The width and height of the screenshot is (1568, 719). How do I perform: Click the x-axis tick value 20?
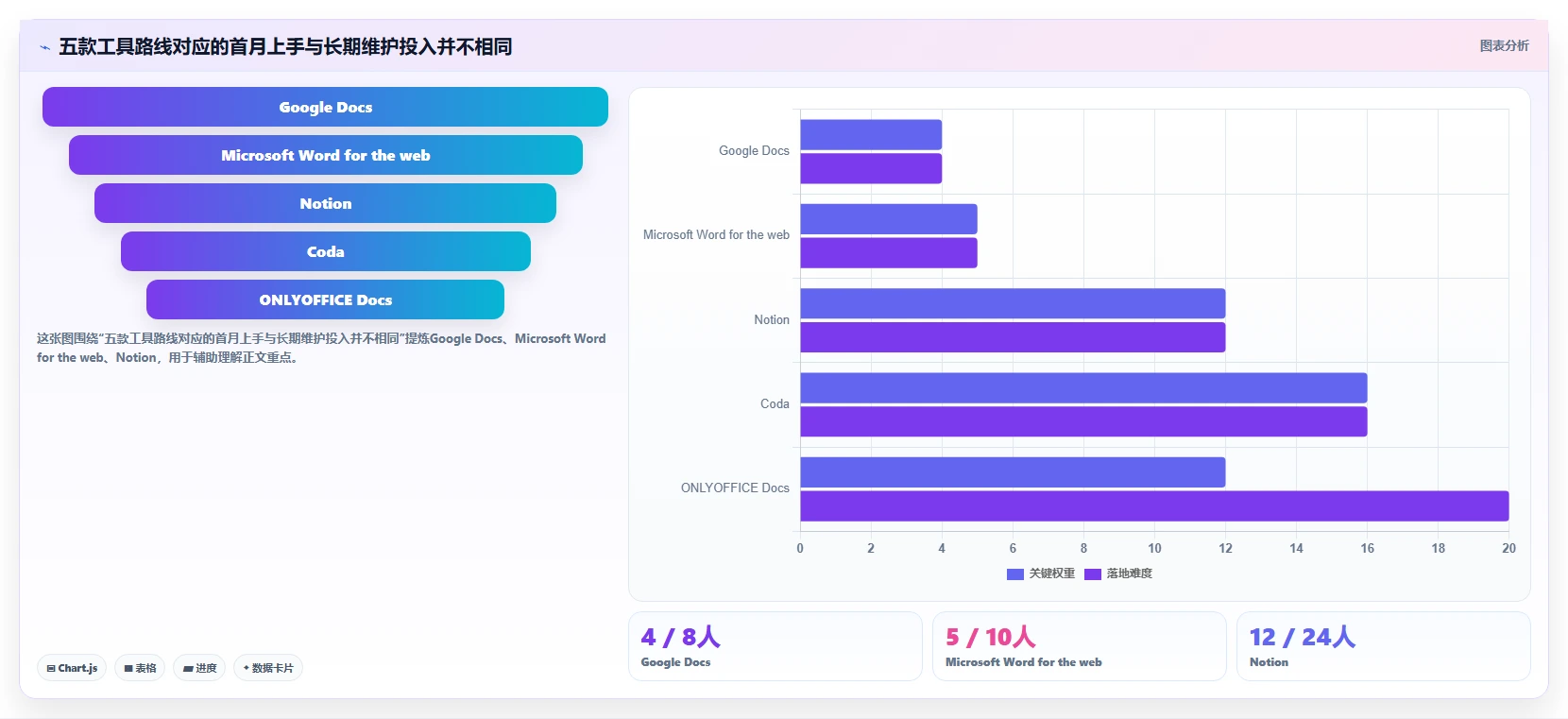(1508, 548)
